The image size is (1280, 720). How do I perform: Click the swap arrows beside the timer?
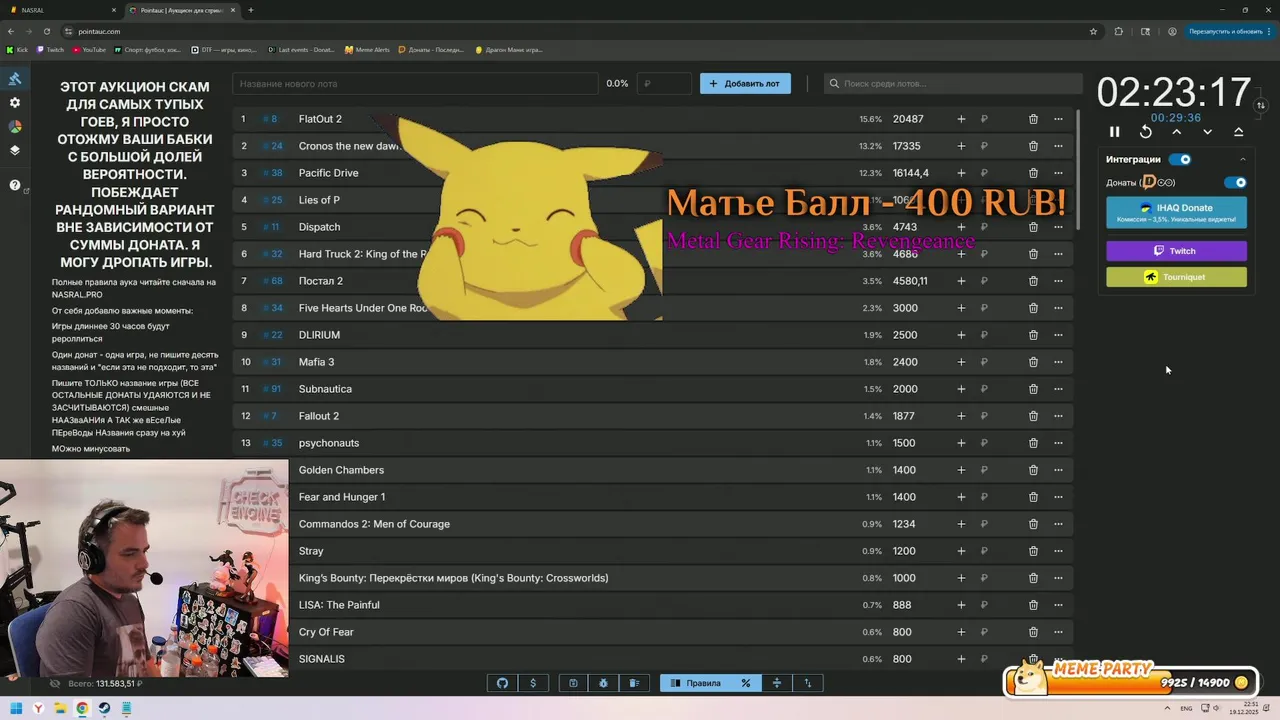1261,105
